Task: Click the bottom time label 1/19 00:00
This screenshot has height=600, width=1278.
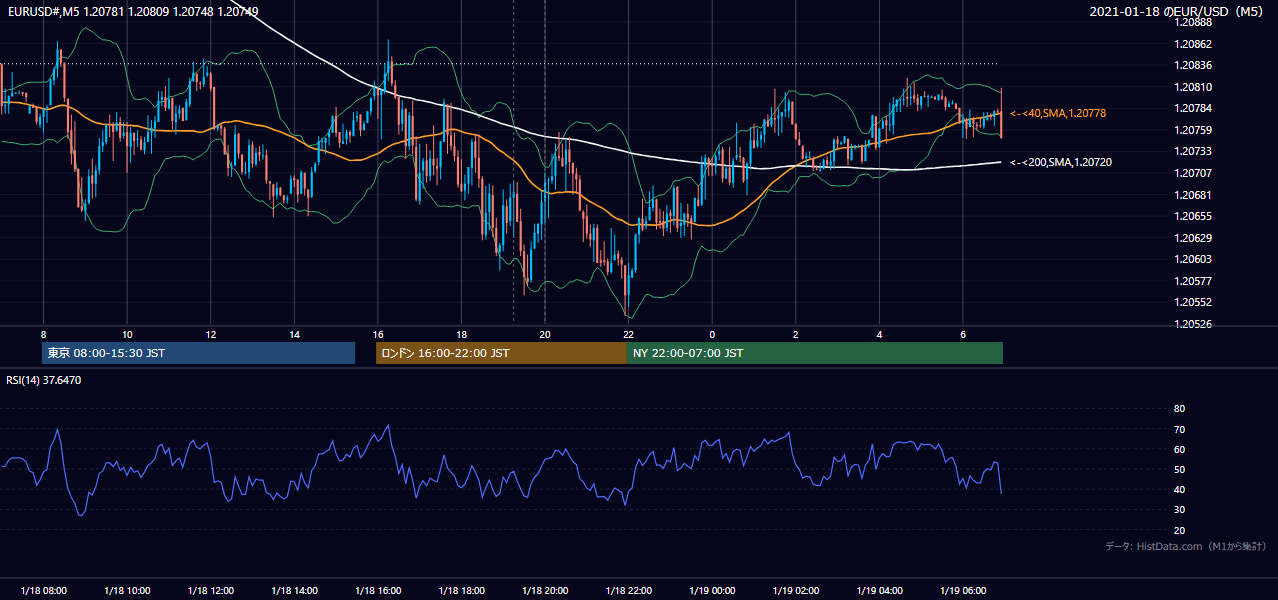Action: pos(712,591)
